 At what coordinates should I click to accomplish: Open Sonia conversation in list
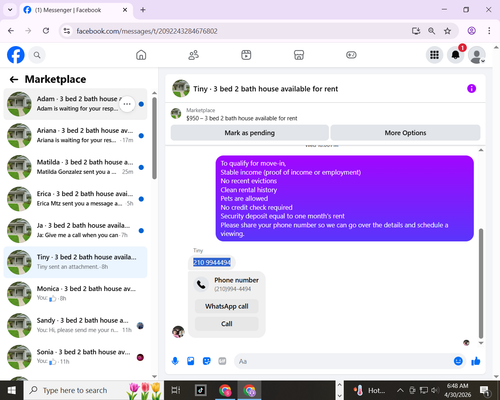pyautogui.click(x=75, y=357)
